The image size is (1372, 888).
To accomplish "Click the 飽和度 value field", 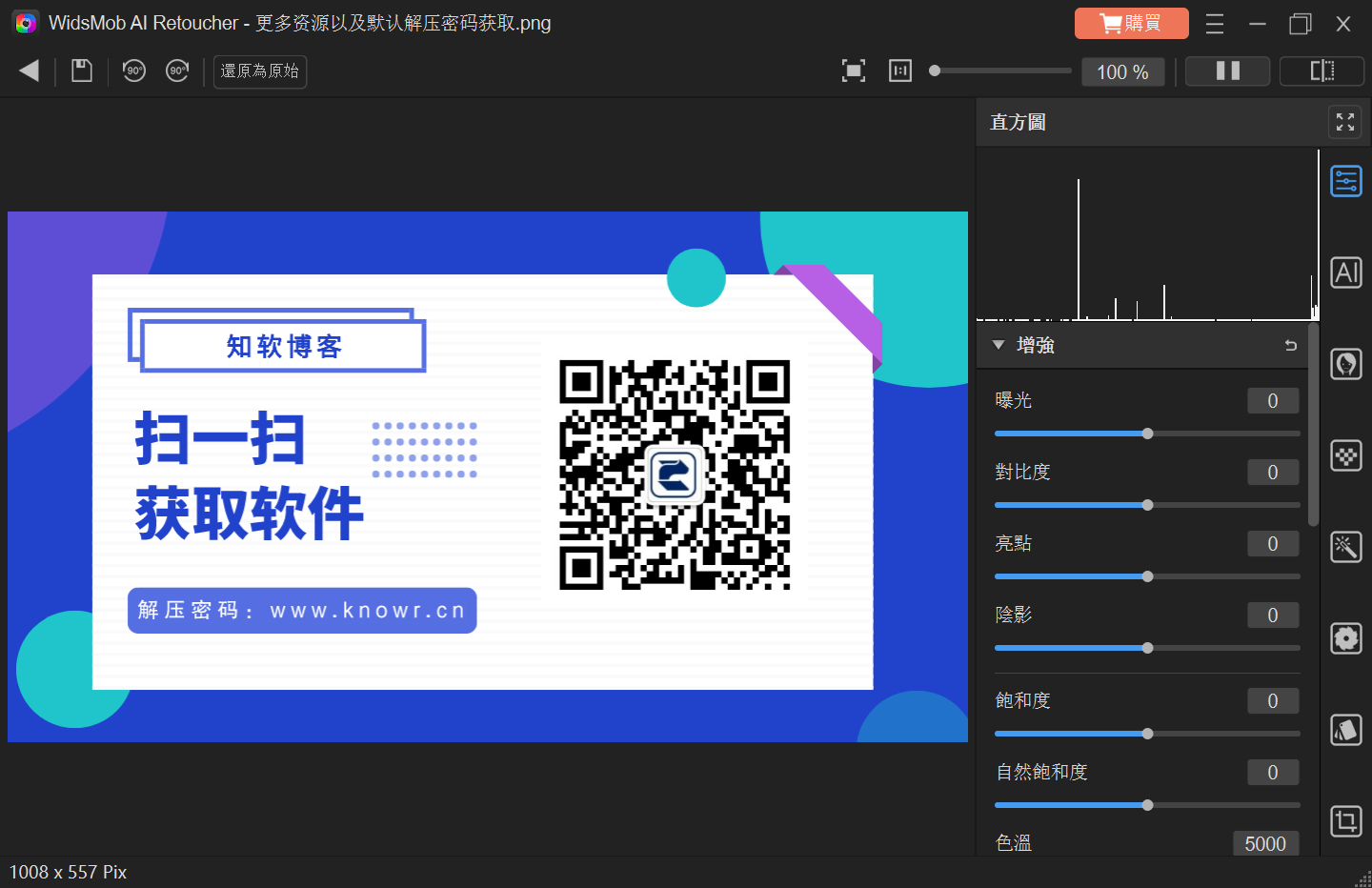I will (1273, 701).
